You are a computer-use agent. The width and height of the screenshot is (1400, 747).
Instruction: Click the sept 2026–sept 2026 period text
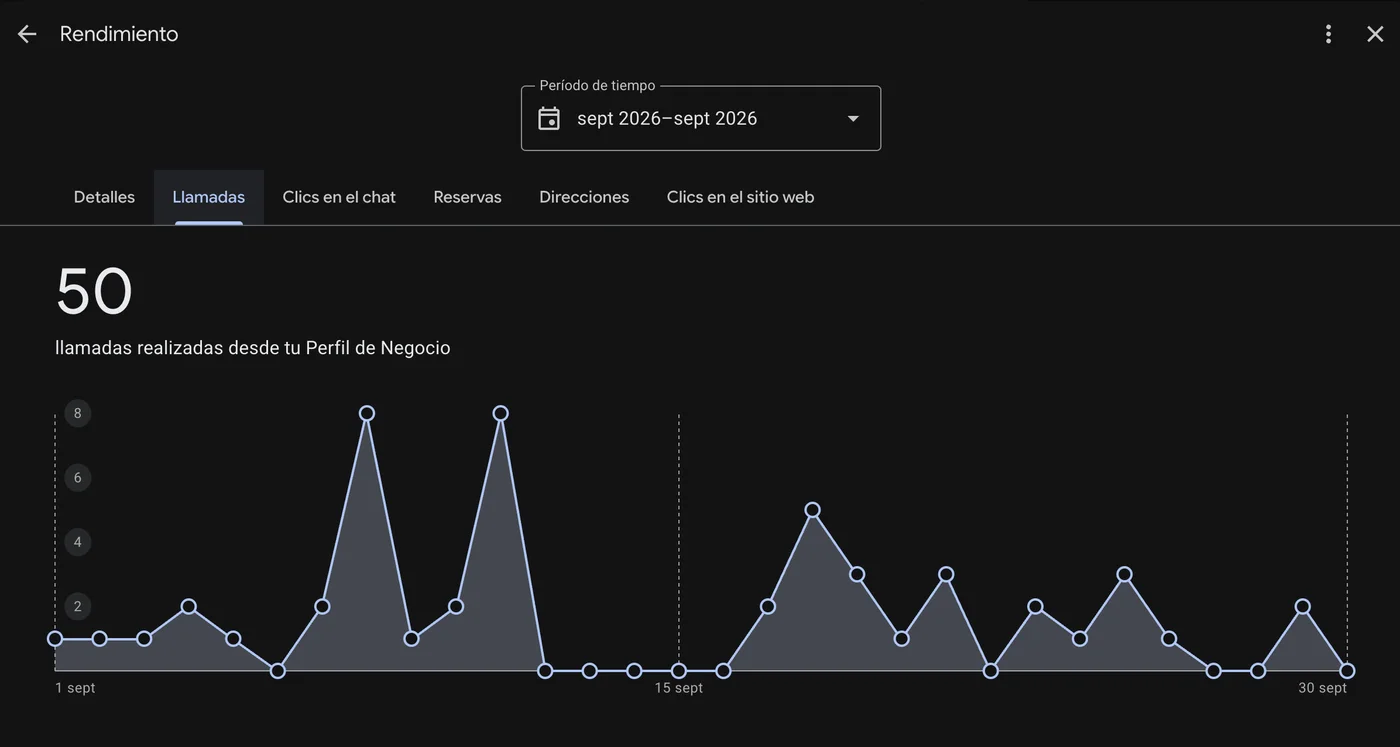click(667, 118)
